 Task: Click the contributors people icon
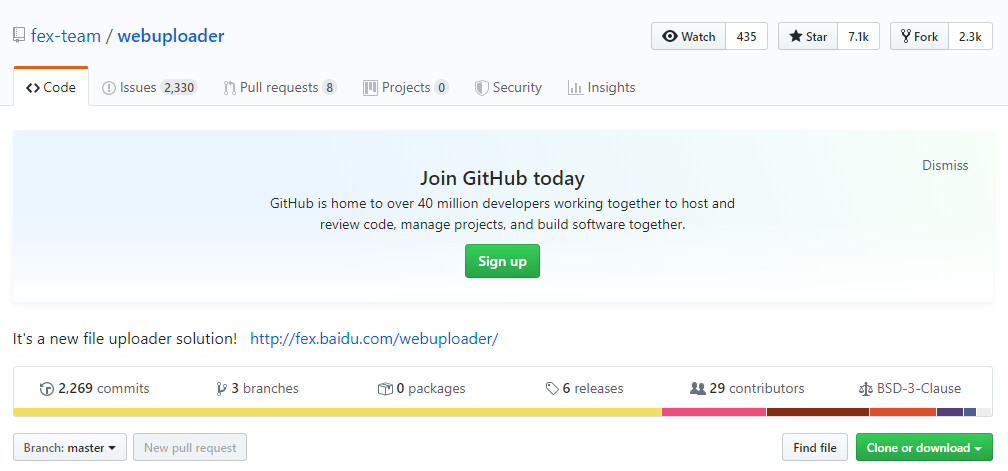click(x=698, y=389)
